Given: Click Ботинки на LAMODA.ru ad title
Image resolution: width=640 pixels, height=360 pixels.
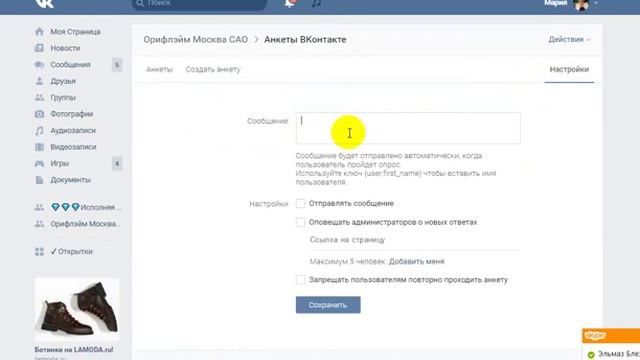Looking at the screenshot, I should 74,350.
